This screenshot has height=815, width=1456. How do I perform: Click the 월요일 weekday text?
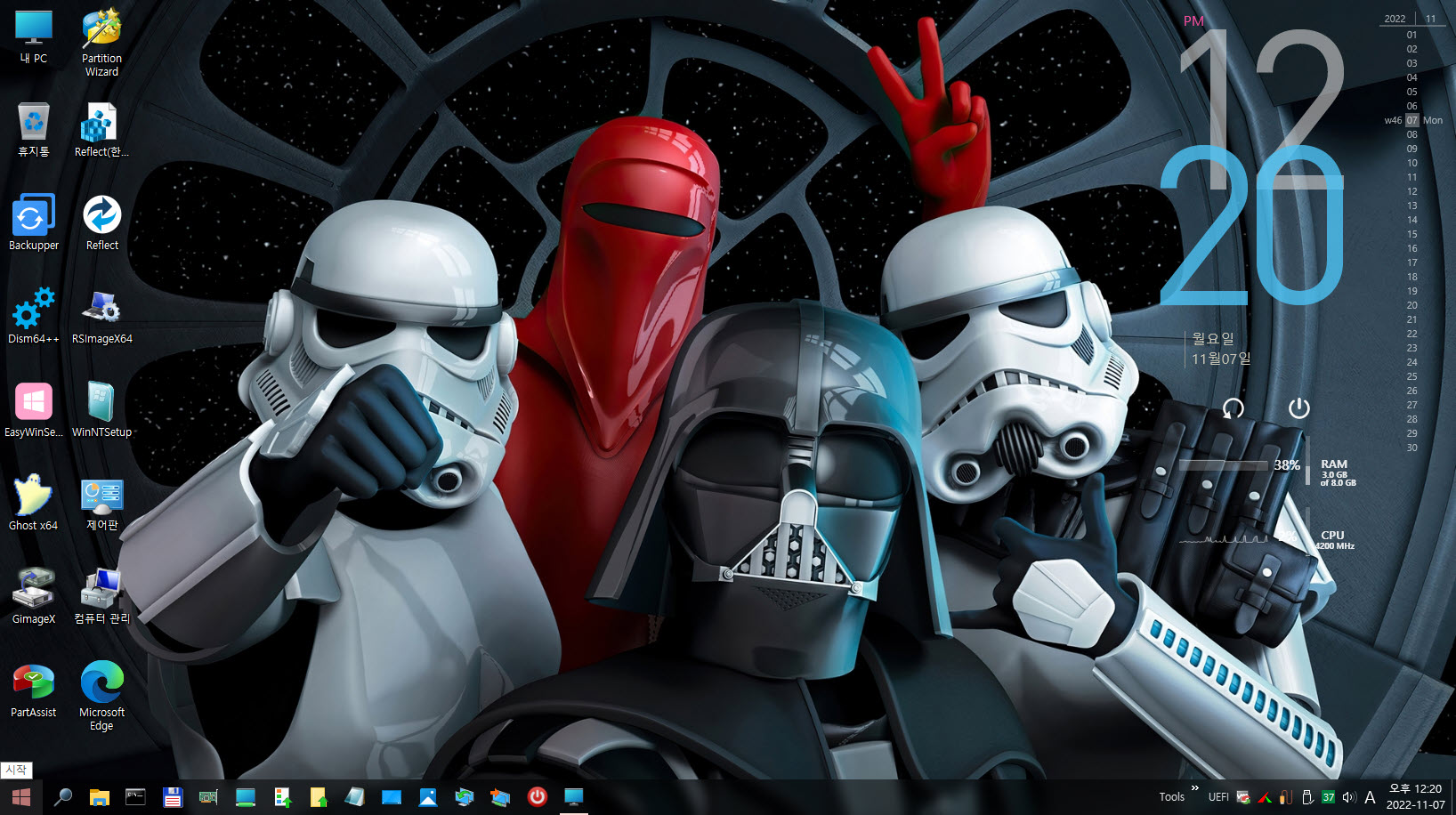point(1213,338)
